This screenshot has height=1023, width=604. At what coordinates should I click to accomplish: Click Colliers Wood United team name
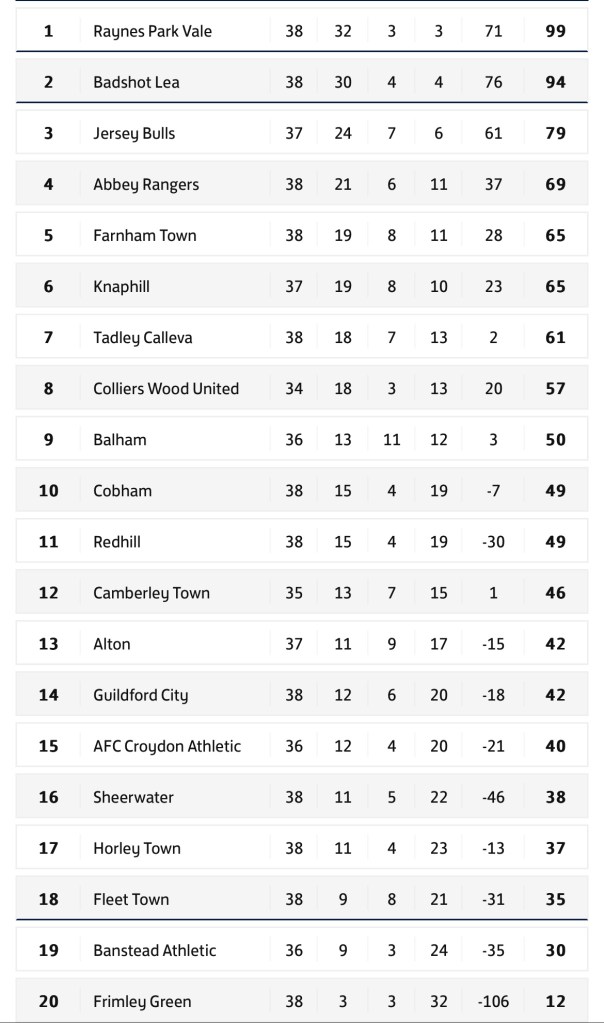tap(166, 388)
